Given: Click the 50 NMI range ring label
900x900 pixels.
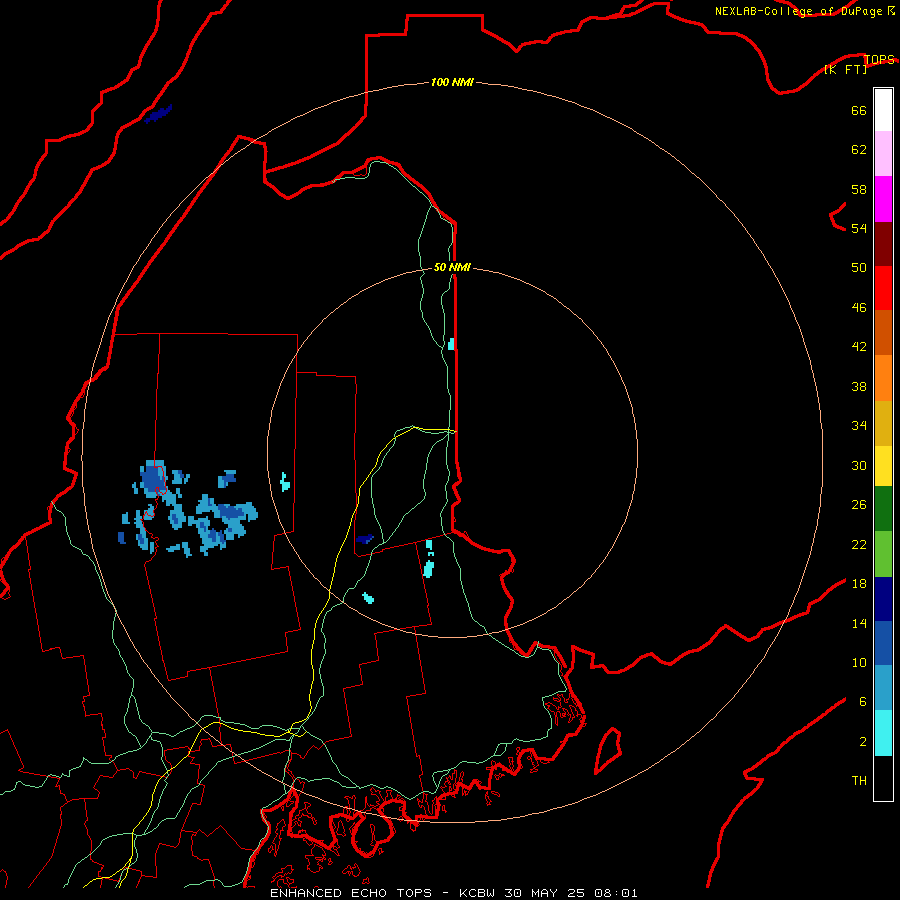Looking at the screenshot, I should (452, 267).
